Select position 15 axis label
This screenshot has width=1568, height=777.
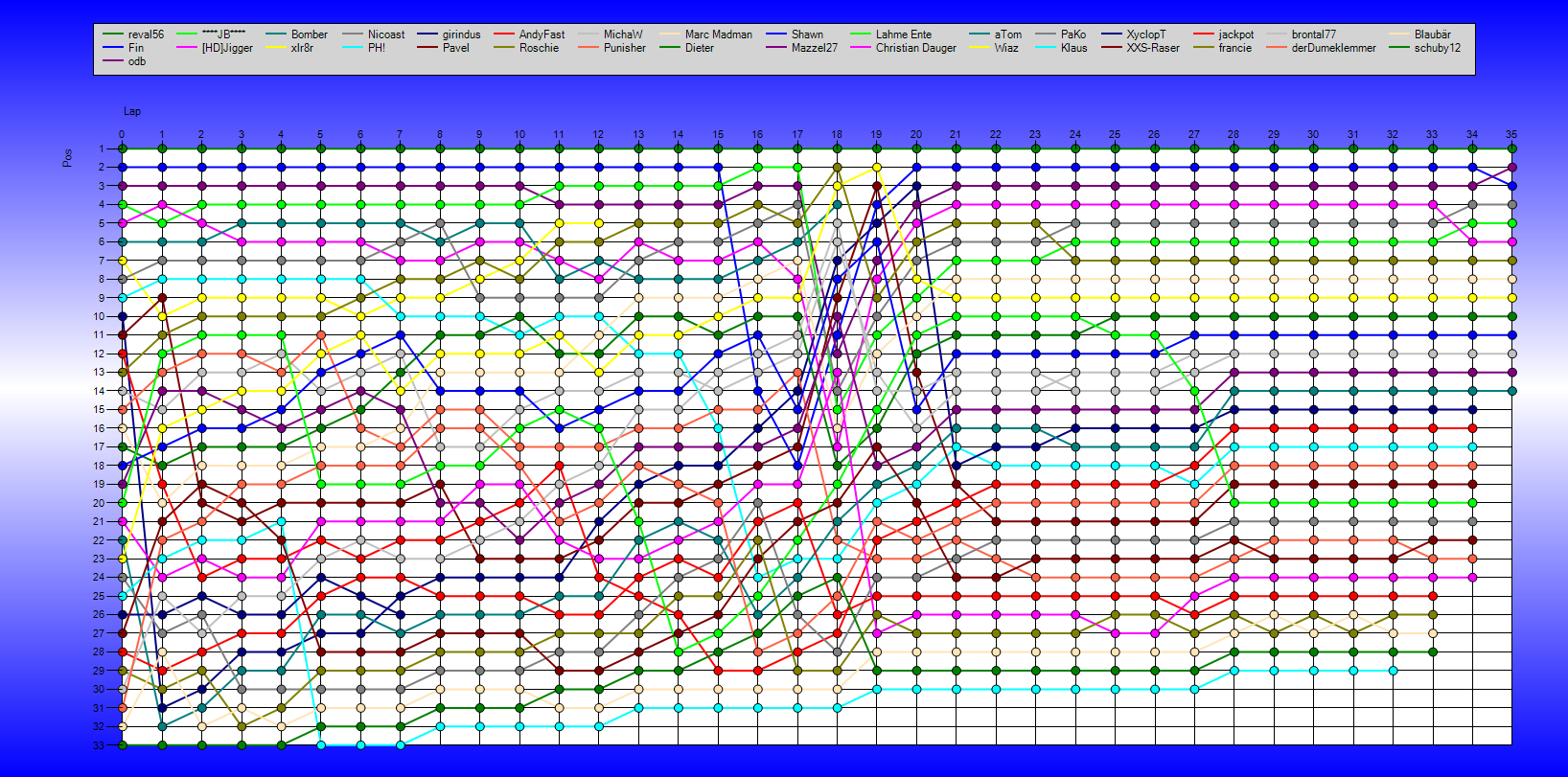(x=99, y=409)
